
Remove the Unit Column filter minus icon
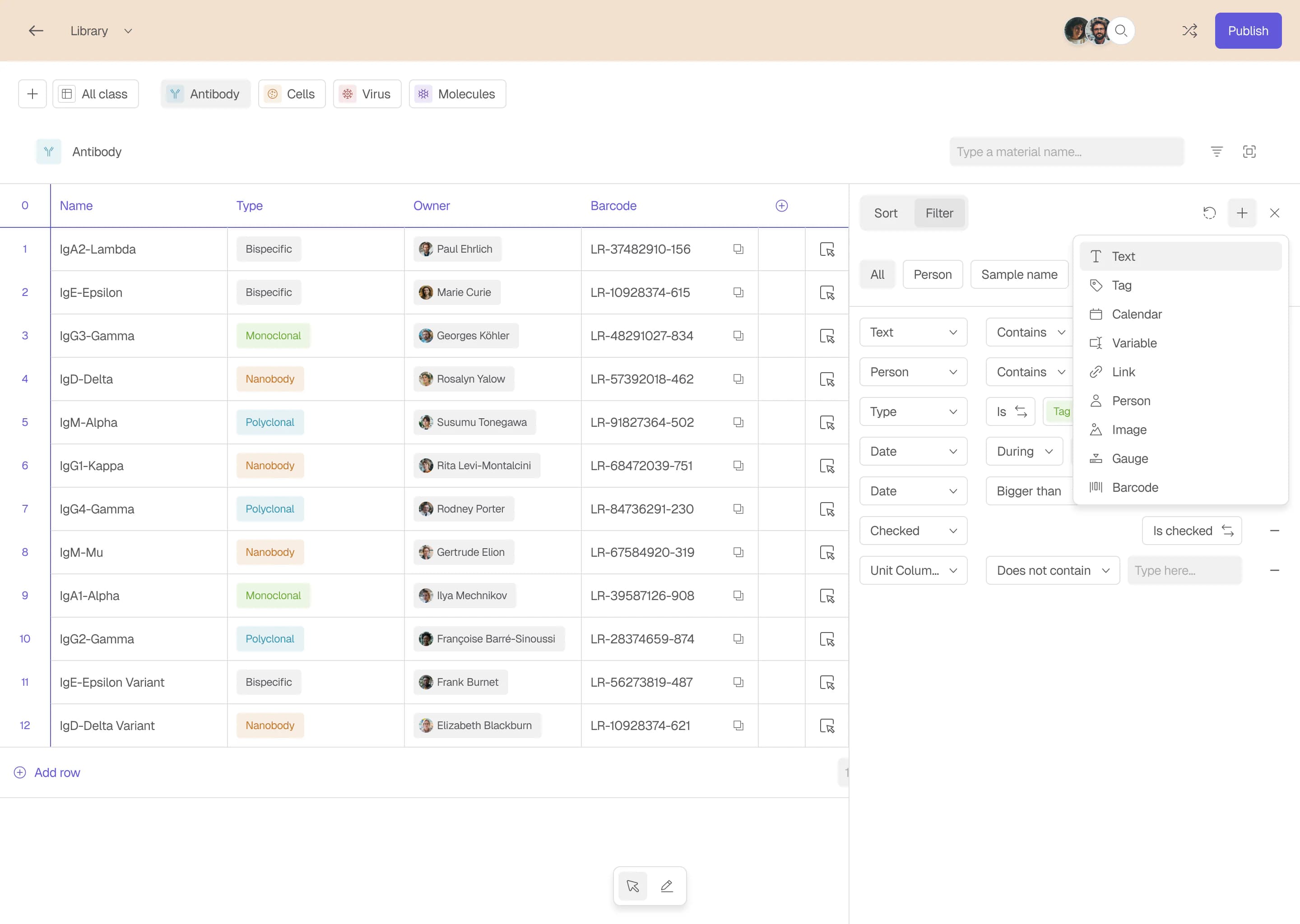(x=1274, y=571)
